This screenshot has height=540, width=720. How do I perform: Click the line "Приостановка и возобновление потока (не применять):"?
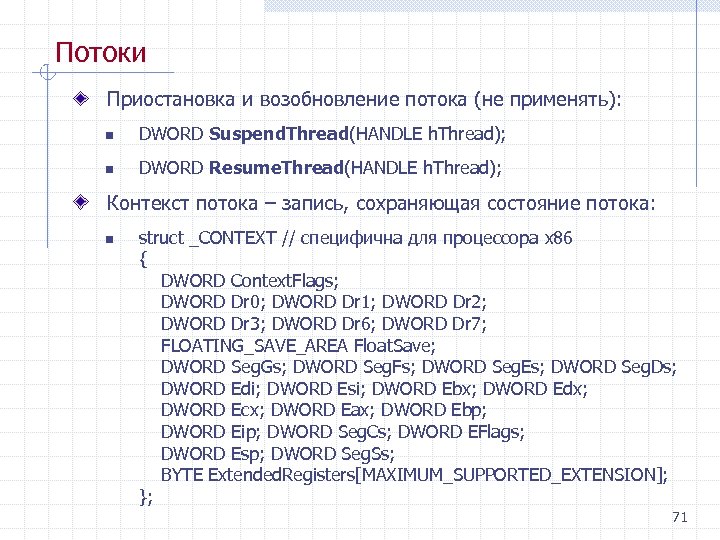pyautogui.click(x=364, y=100)
